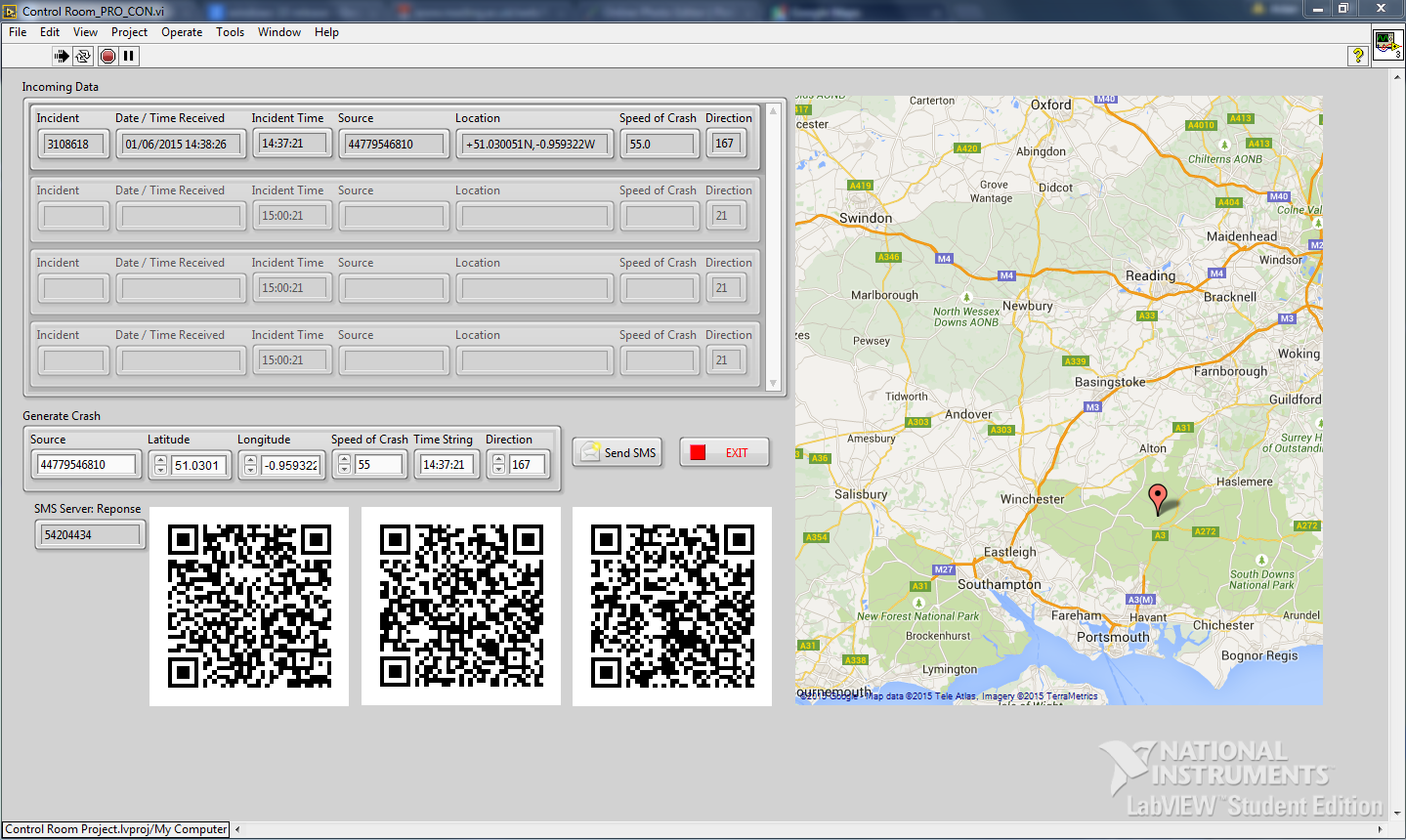Open the View menu
The image size is (1406, 840).
point(85,32)
